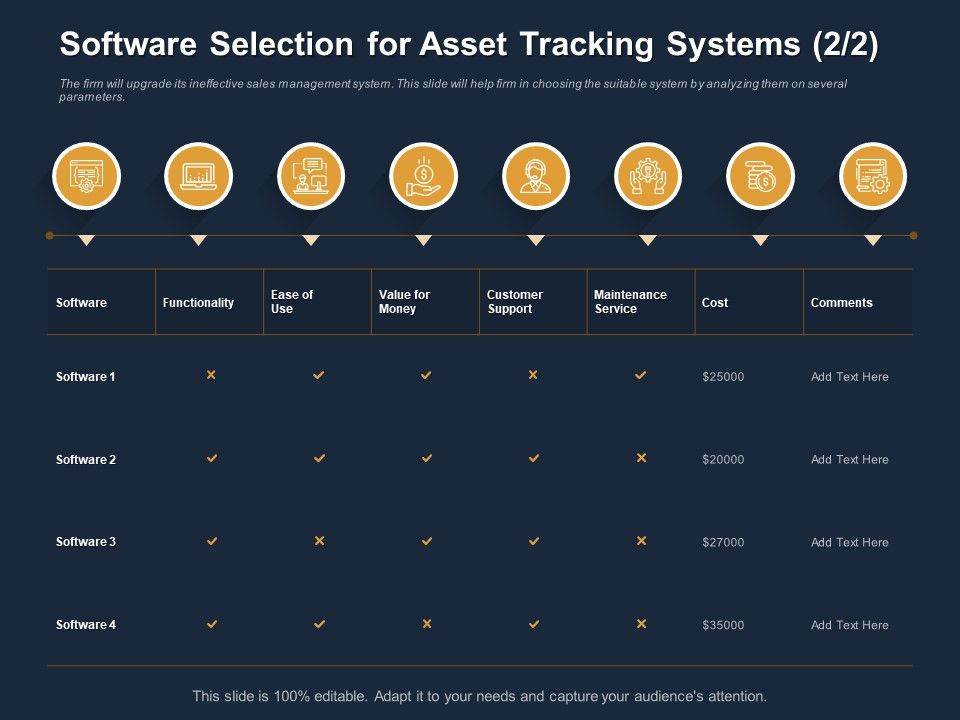Click the Customer Support headset agent icon
Viewport: 960px width, 720px height.
click(x=536, y=176)
